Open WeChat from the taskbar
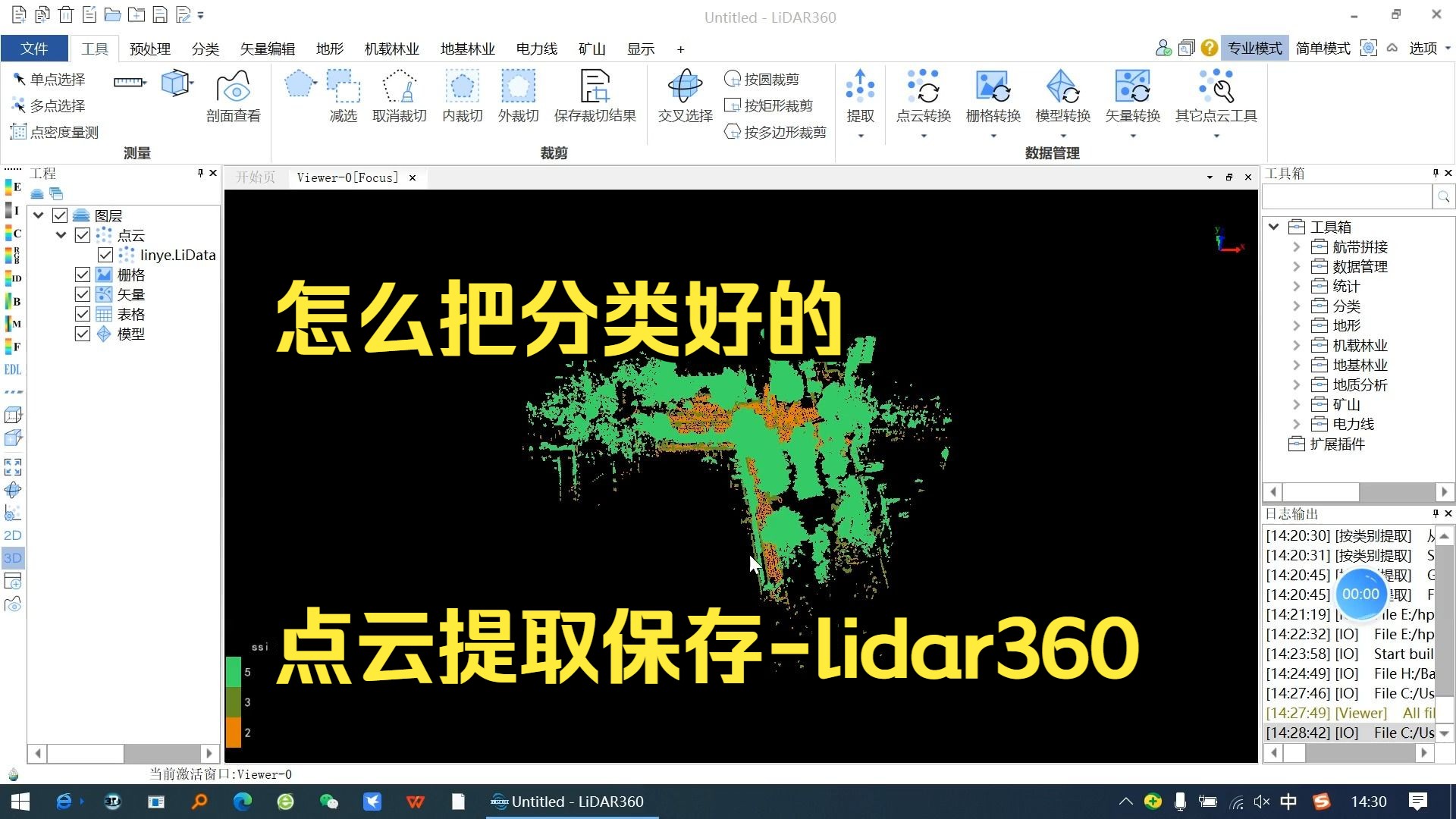The width and height of the screenshot is (1456, 819). tap(328, 802)
